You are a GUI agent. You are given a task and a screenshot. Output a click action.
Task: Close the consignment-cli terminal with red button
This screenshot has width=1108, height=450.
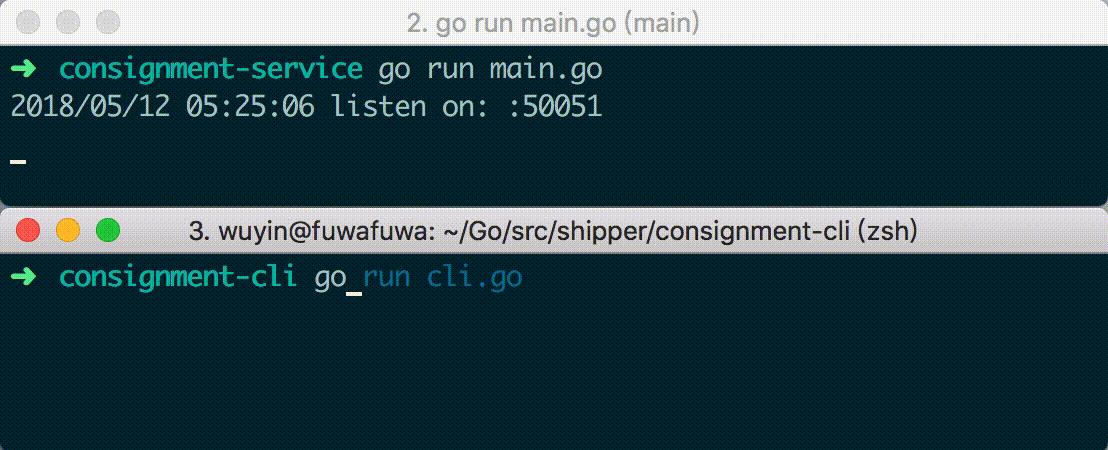pos(28,230)
